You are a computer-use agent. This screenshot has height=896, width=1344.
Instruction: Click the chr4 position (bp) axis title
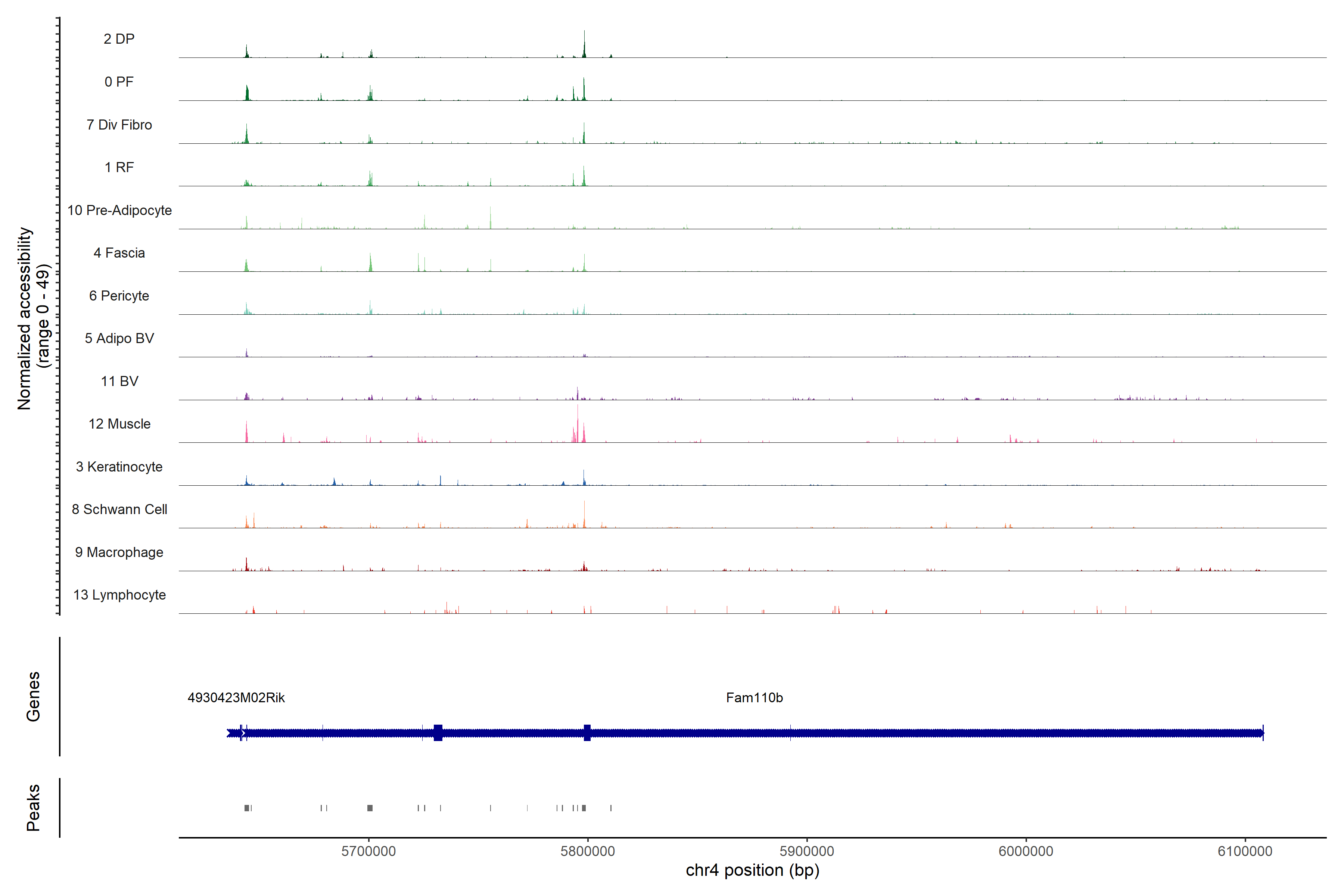coord(752,870)
